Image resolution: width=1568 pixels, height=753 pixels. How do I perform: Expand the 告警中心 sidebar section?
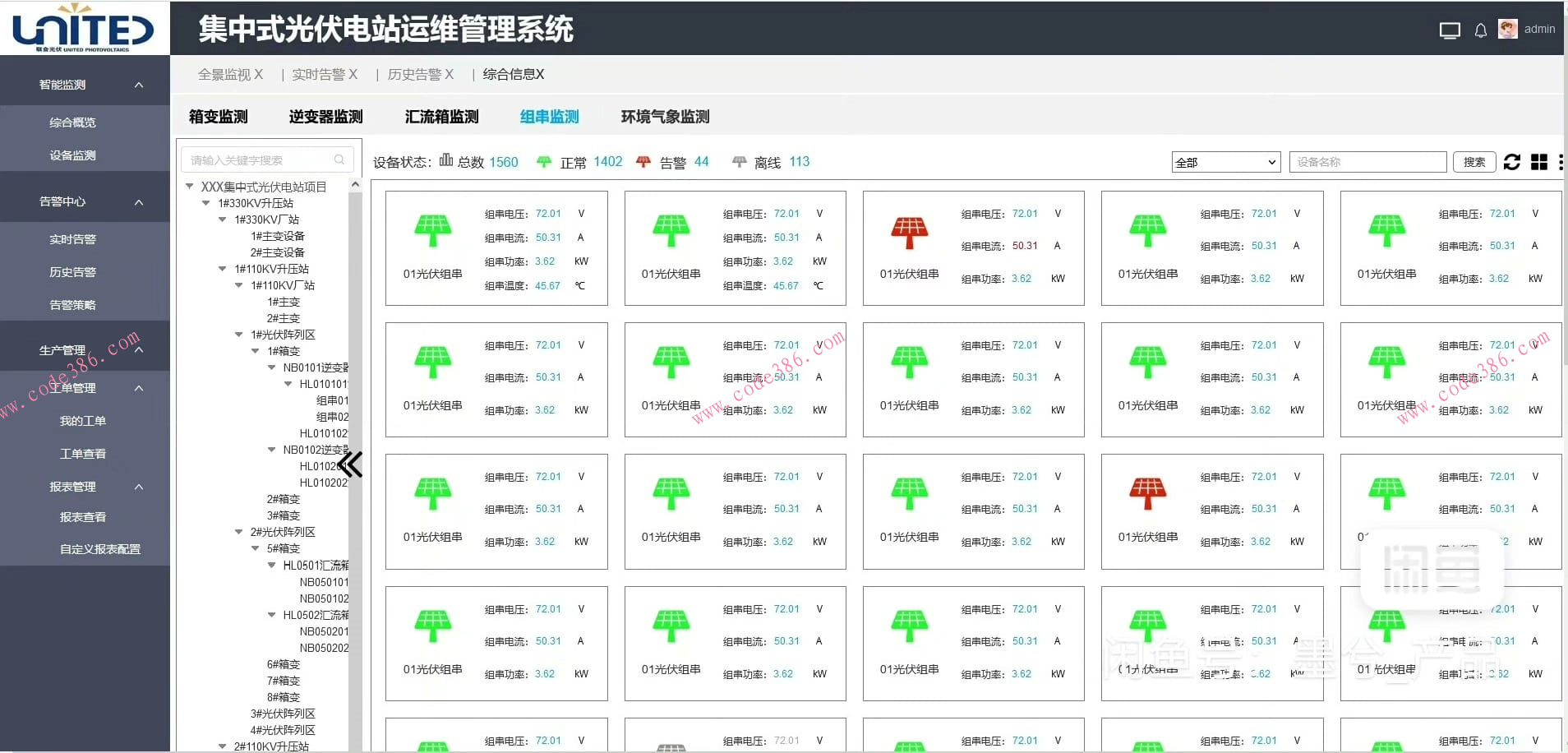click(x=84, y=201)
